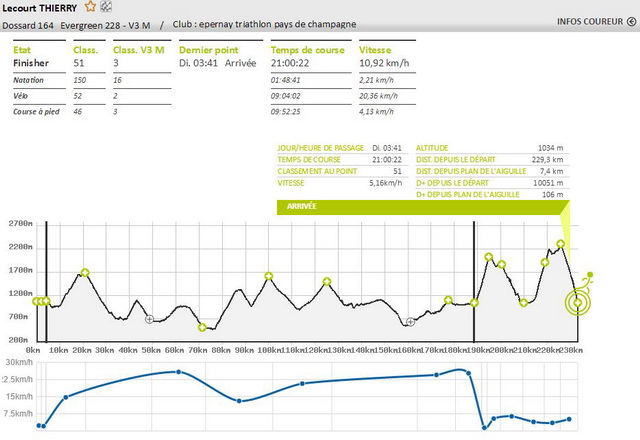Click the Natation row label
The image size is (640, 440).
pyautogui.click(x=28, y=80)
